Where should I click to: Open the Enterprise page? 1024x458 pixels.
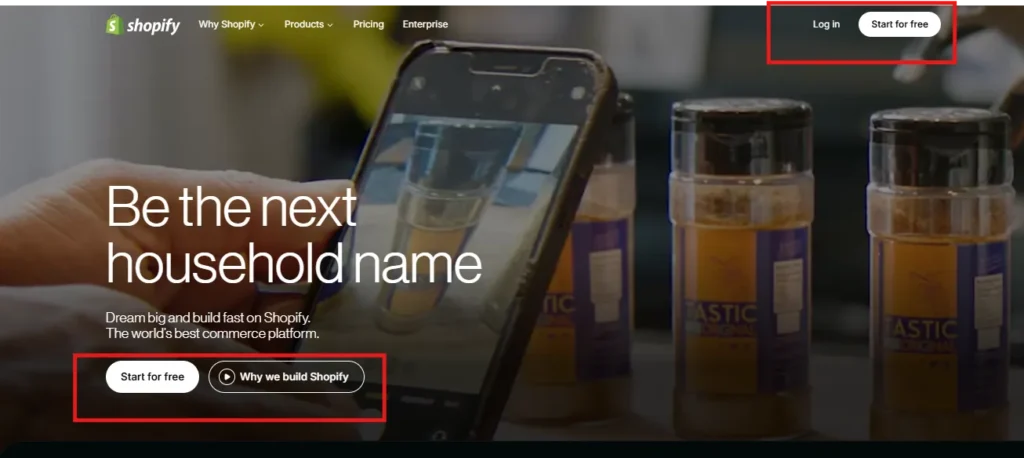pyautogui.click(x=425, y=24)
